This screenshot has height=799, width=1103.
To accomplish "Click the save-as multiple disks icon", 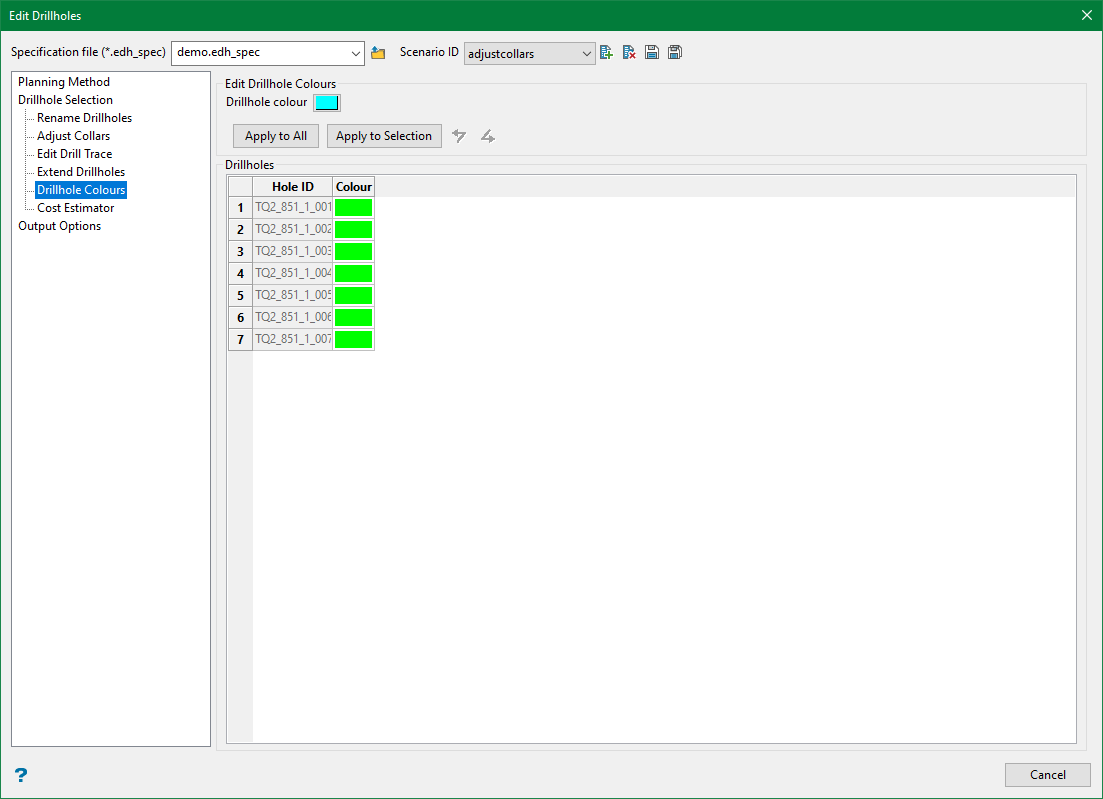I will coord(675,53).
